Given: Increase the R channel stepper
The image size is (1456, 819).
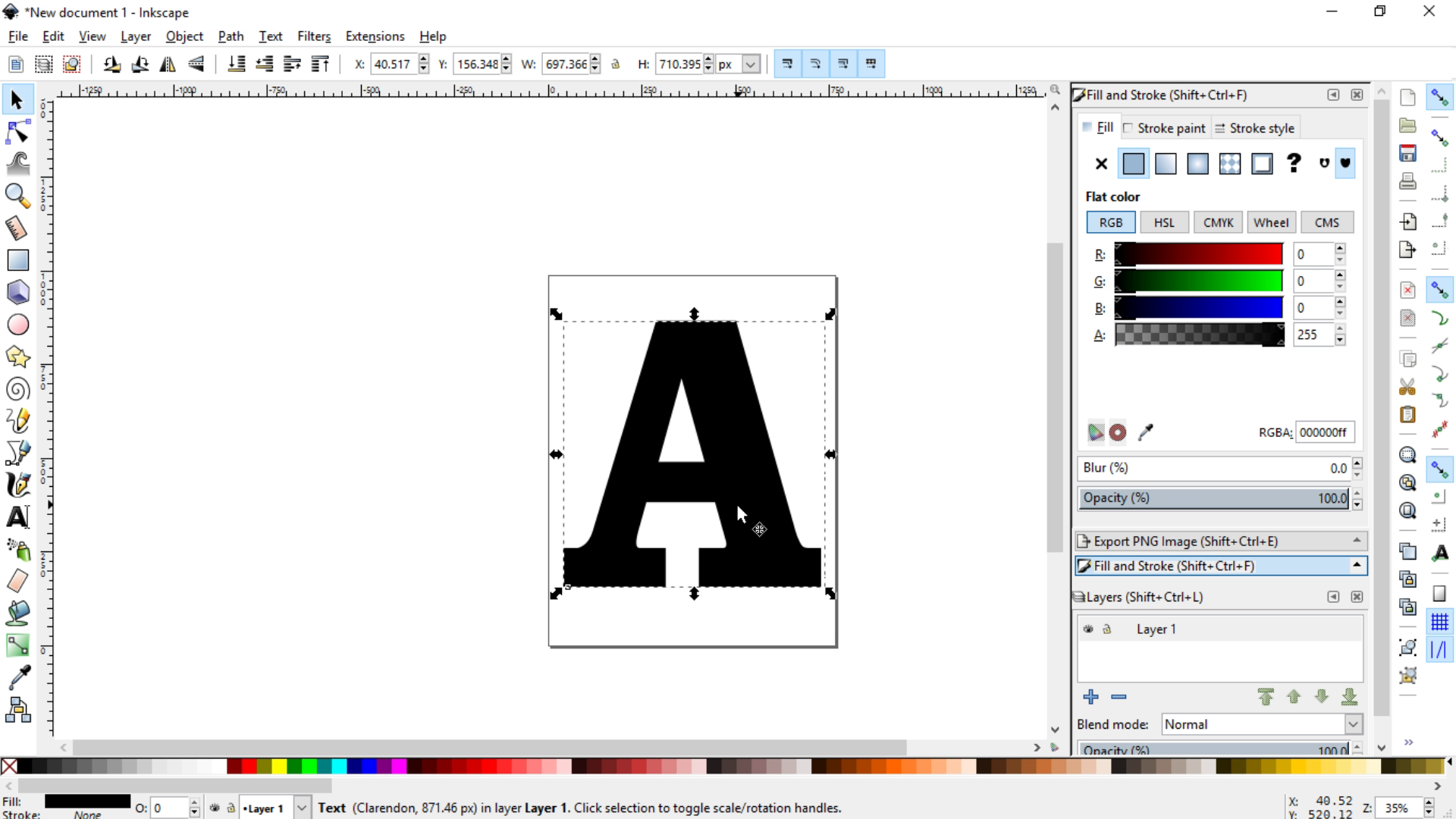Looking at the screenshot, I should (x=1340, y=249).
